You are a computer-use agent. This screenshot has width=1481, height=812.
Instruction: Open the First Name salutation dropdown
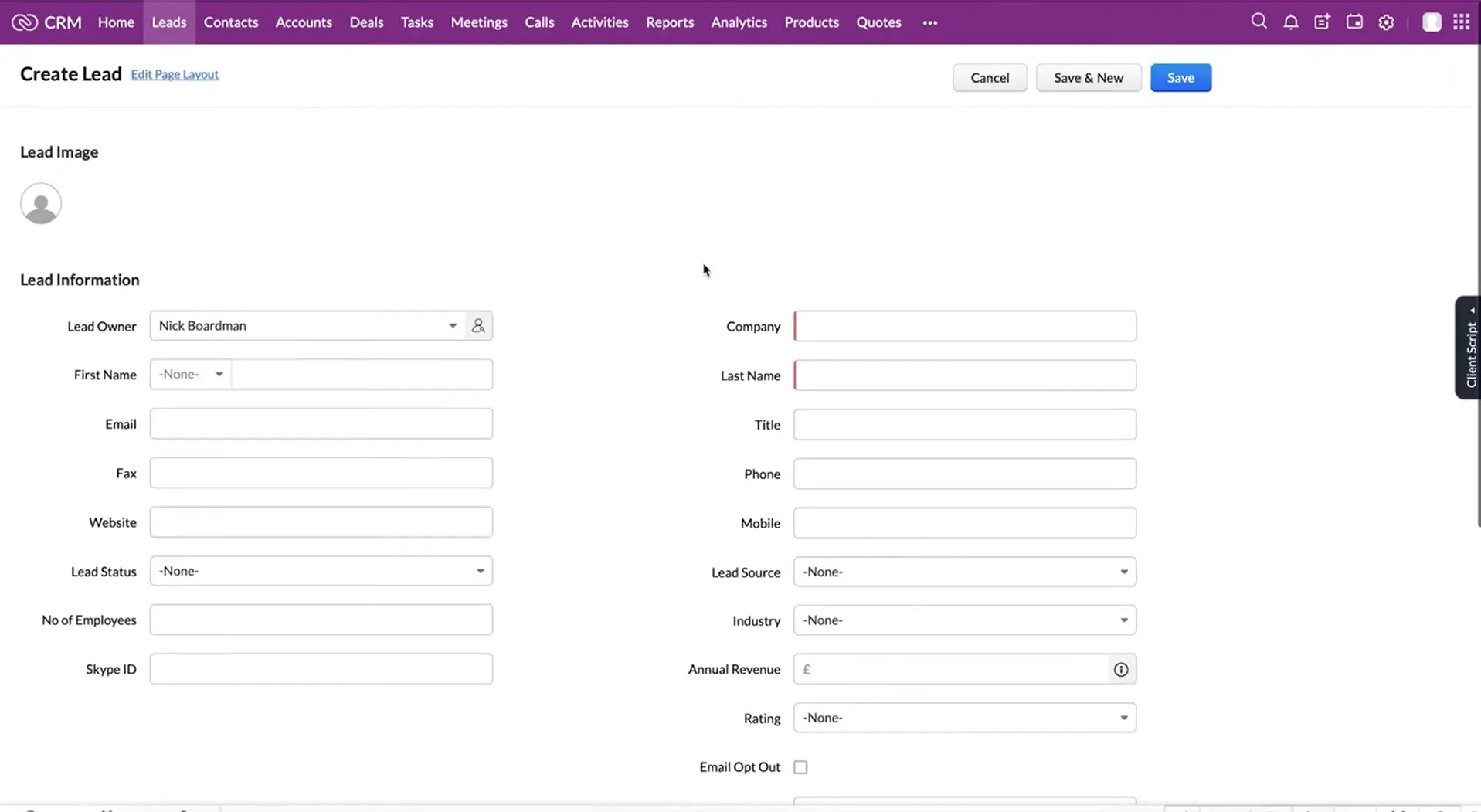click(190, 375)
